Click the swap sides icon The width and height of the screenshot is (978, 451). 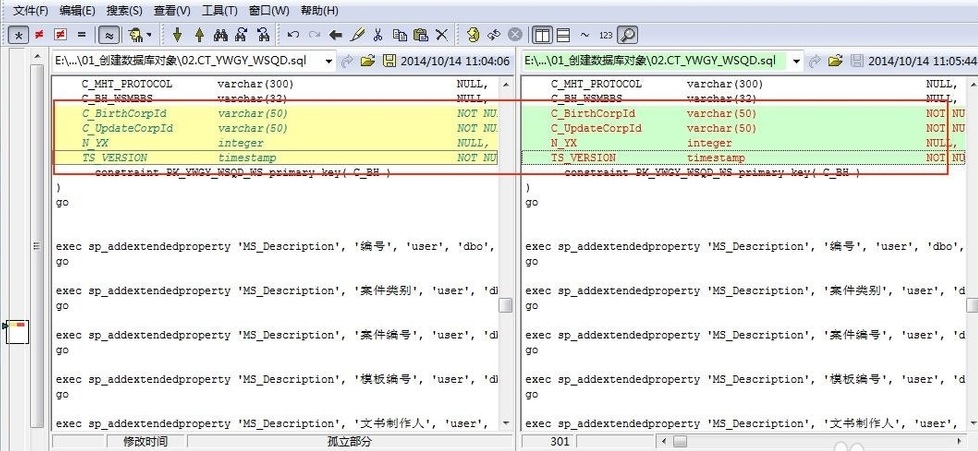(494, 35)
